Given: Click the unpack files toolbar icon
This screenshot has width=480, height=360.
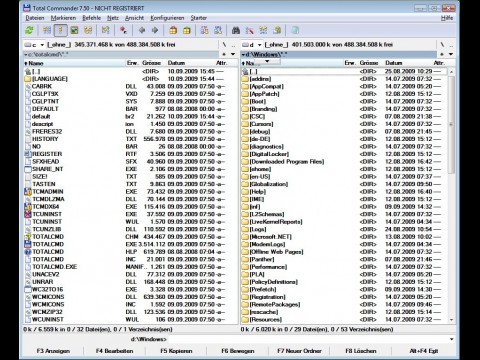Looking at the screenshot, I should click(187, 30).
